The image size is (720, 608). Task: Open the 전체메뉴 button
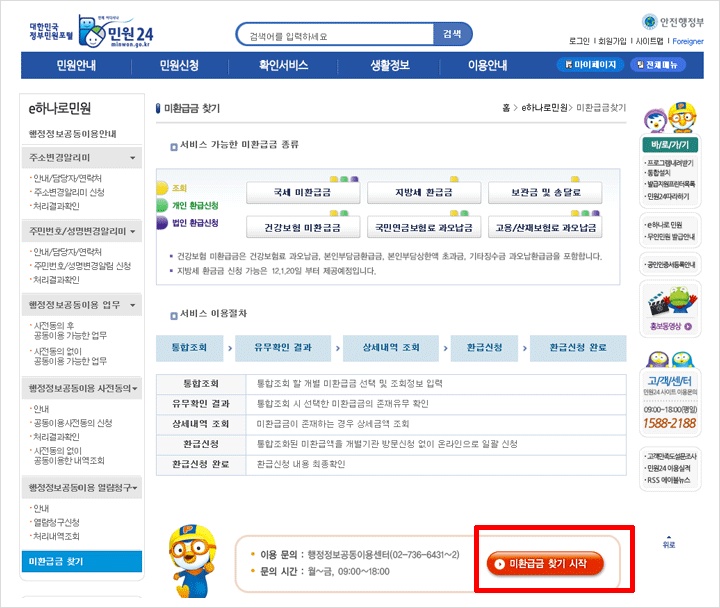click(658, 65)
